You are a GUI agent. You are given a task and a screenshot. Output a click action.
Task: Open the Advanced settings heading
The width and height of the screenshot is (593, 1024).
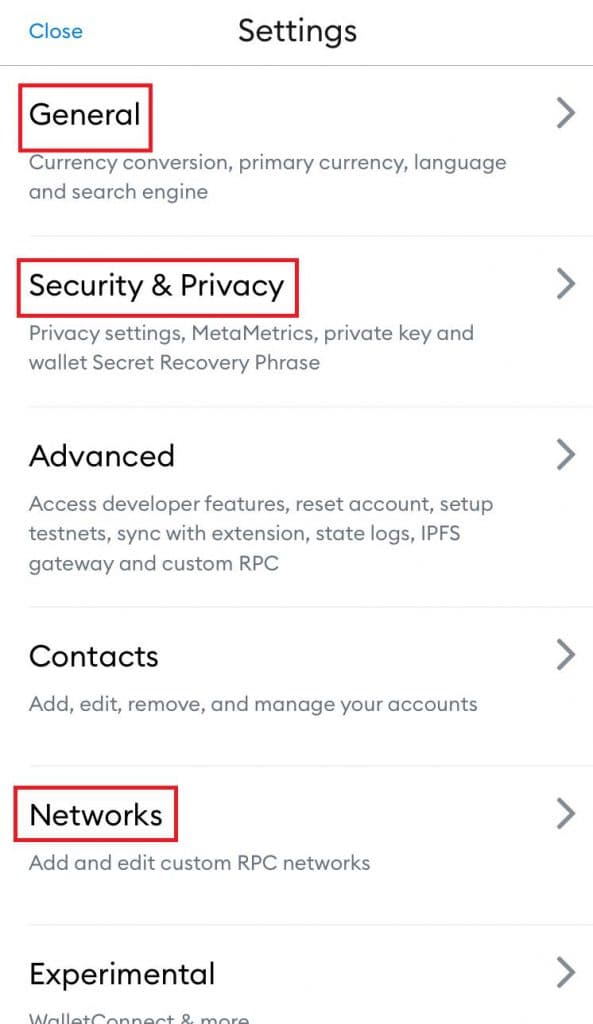[x=102, y=456]
